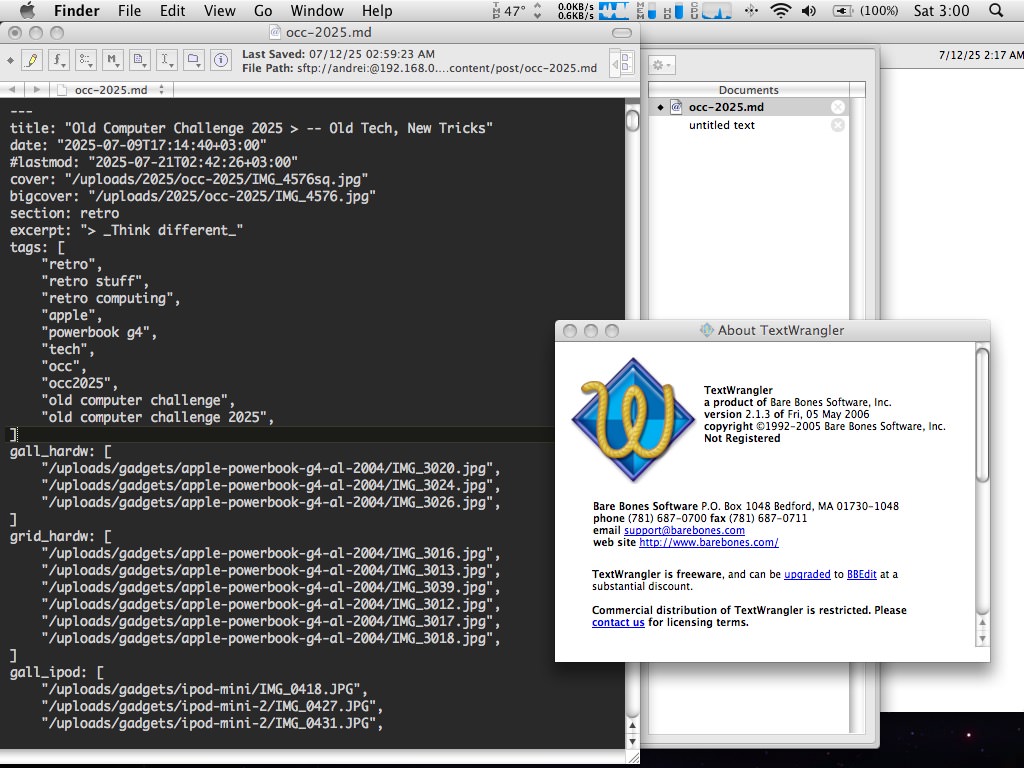Click the contact us link
The width and height of the screenshot is (1024, 768).
coord(618,622)
